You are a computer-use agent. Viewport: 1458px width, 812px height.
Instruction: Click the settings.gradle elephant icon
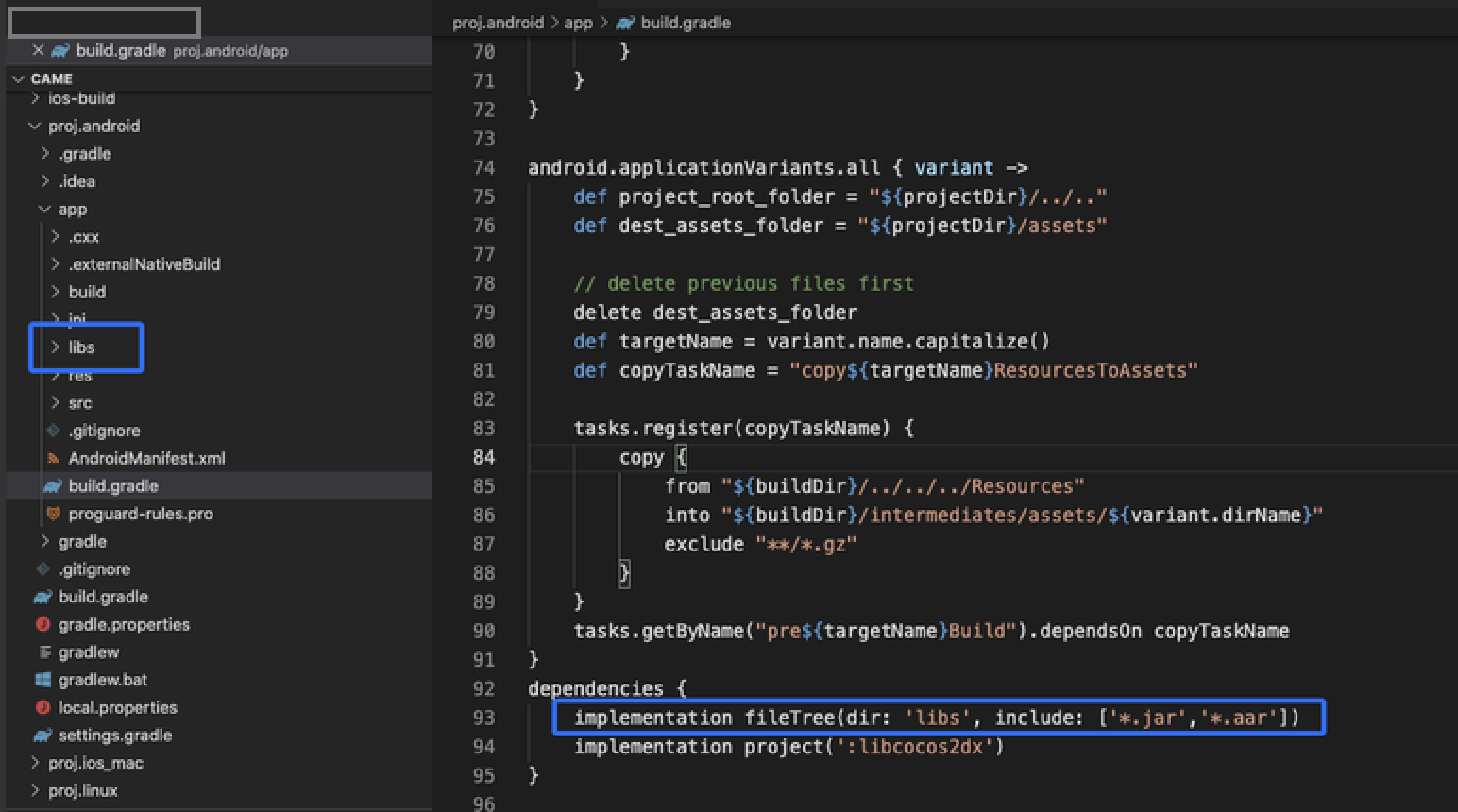[x=42, y=736]
